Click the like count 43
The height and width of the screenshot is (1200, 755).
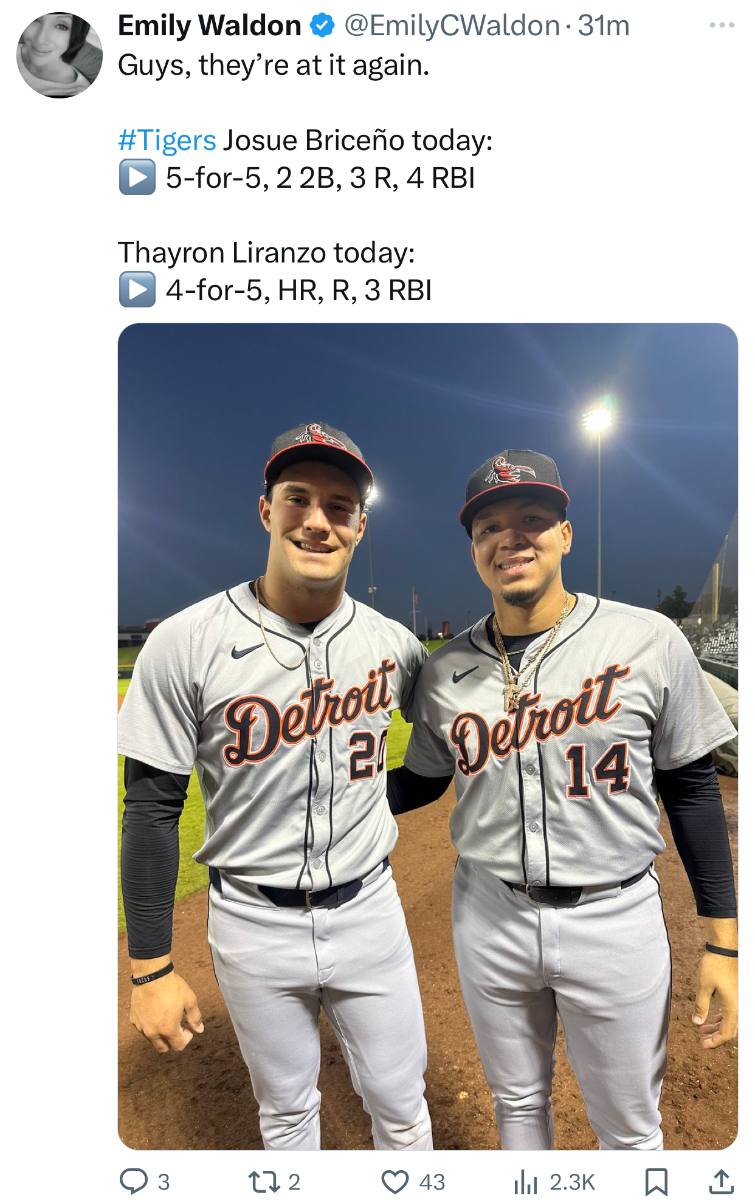tap(432, 1182)
